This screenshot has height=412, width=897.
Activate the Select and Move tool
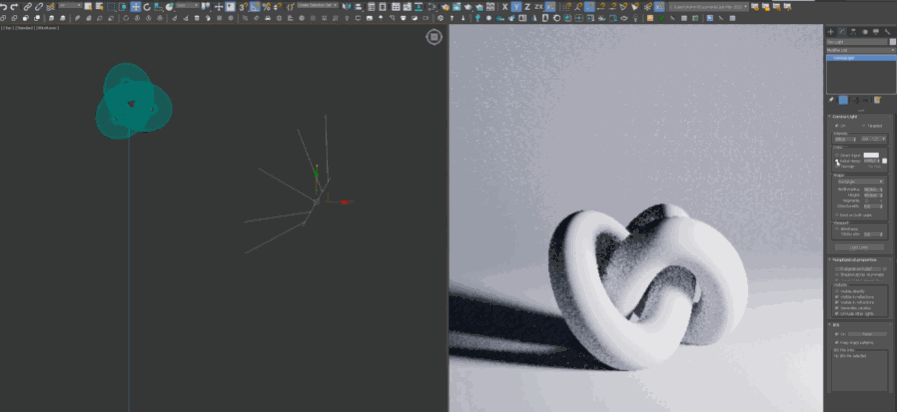(x=136, y=7)
